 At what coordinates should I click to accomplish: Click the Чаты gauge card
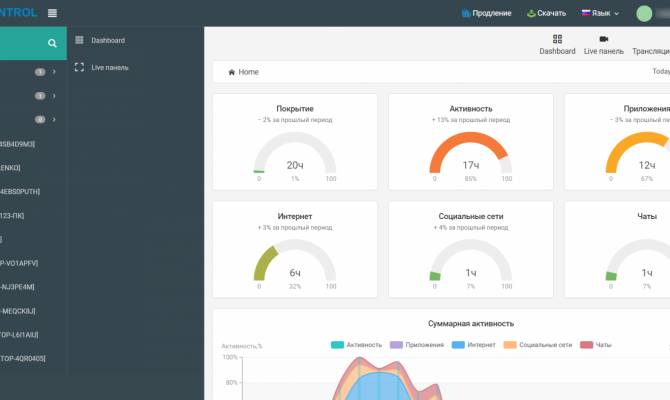(617, 249)
